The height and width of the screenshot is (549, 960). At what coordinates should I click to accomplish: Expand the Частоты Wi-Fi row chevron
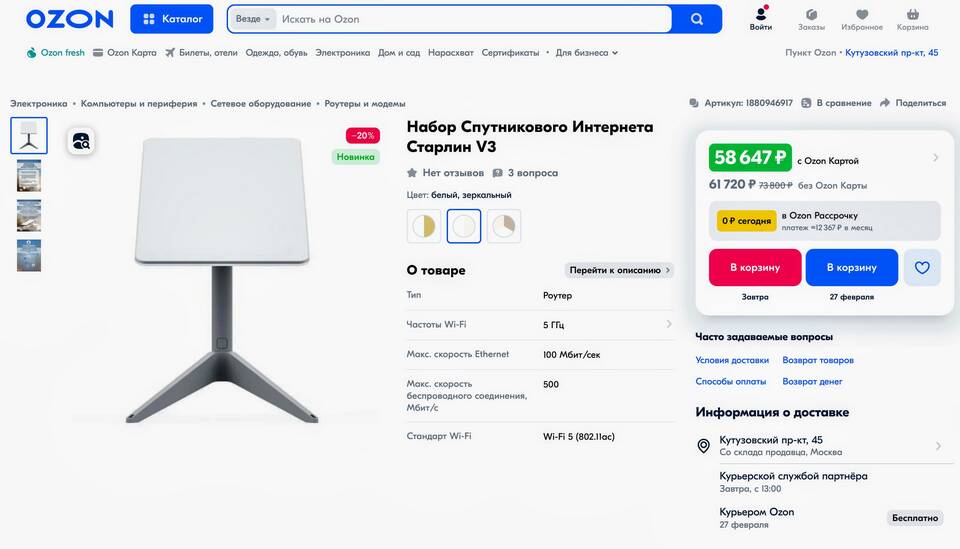[x=669, y=324]
